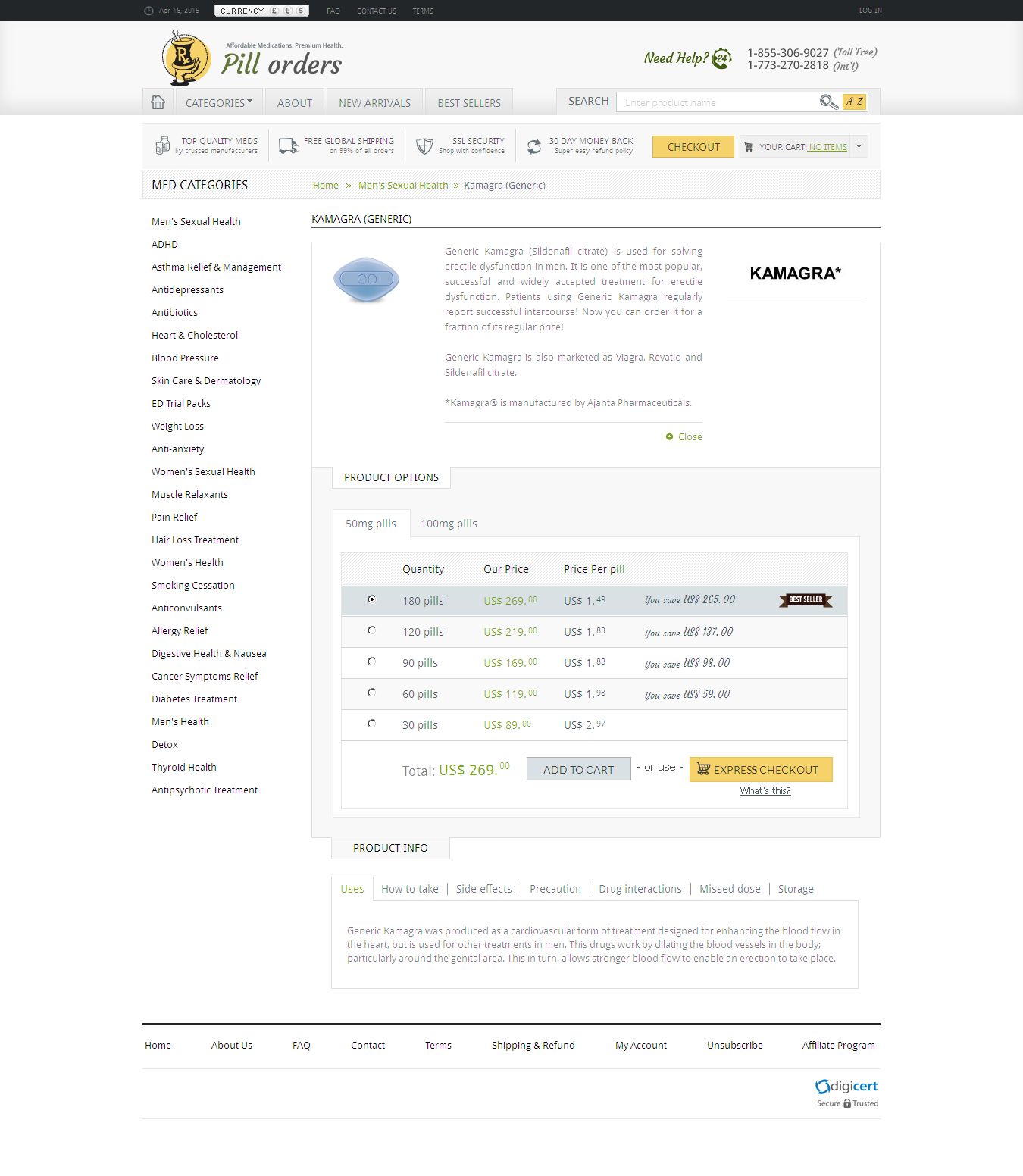1023x1176 pixels.
Task: Open the Storage tab
Action: [x=796, y=889]
